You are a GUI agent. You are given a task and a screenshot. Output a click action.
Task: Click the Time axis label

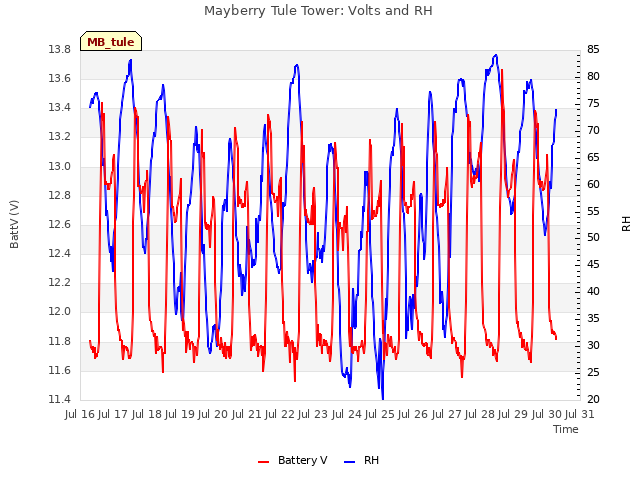tap(566, 429)
